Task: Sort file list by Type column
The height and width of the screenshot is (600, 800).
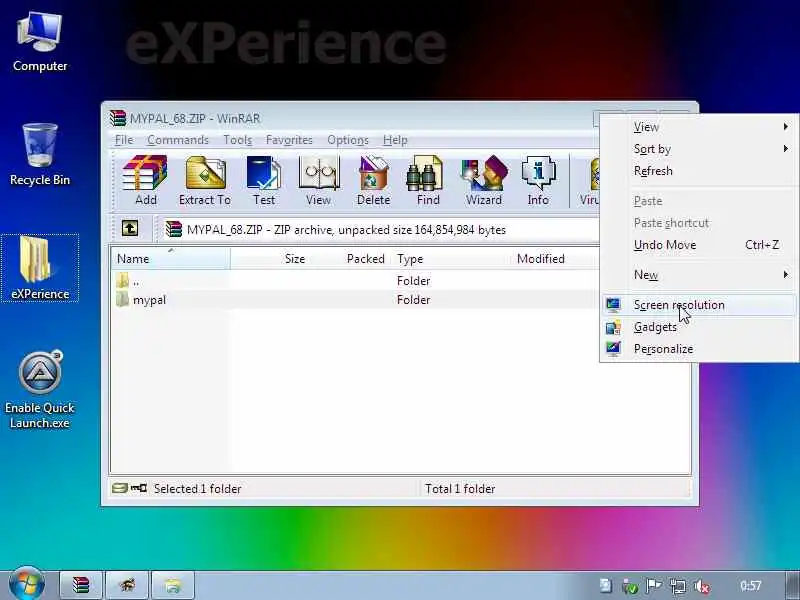Action: click(452, 259)
